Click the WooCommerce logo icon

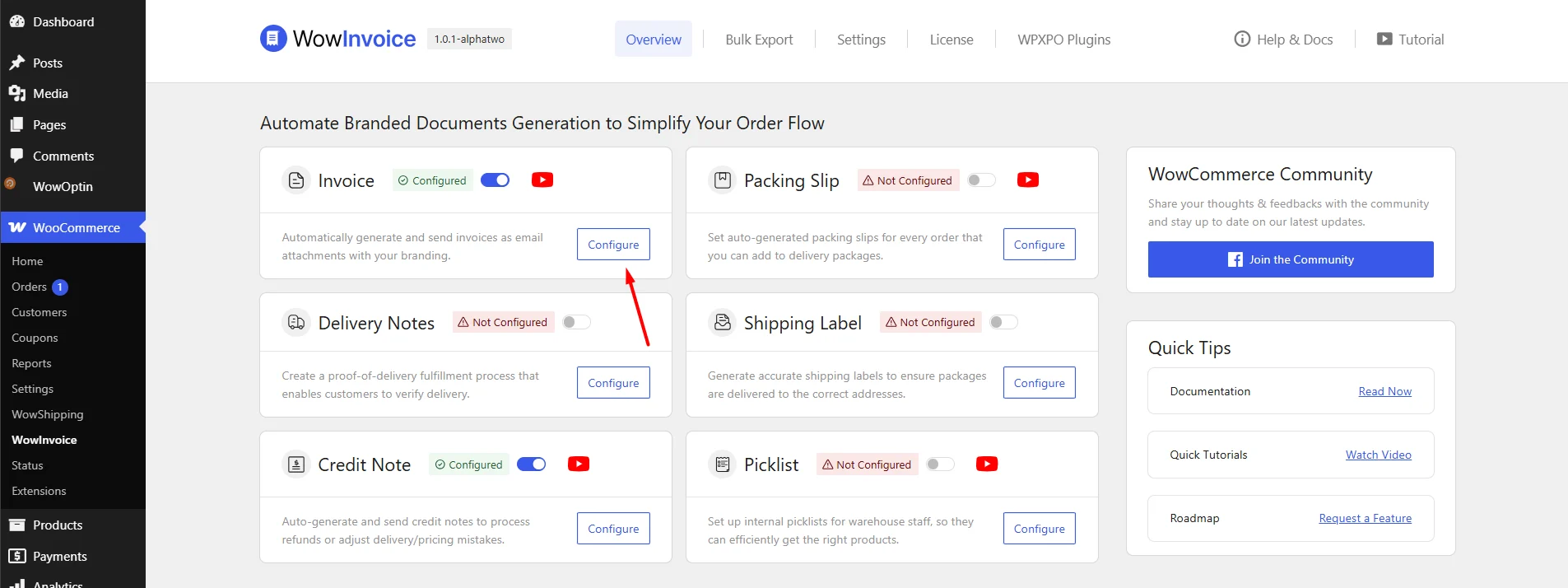(16, 227)
